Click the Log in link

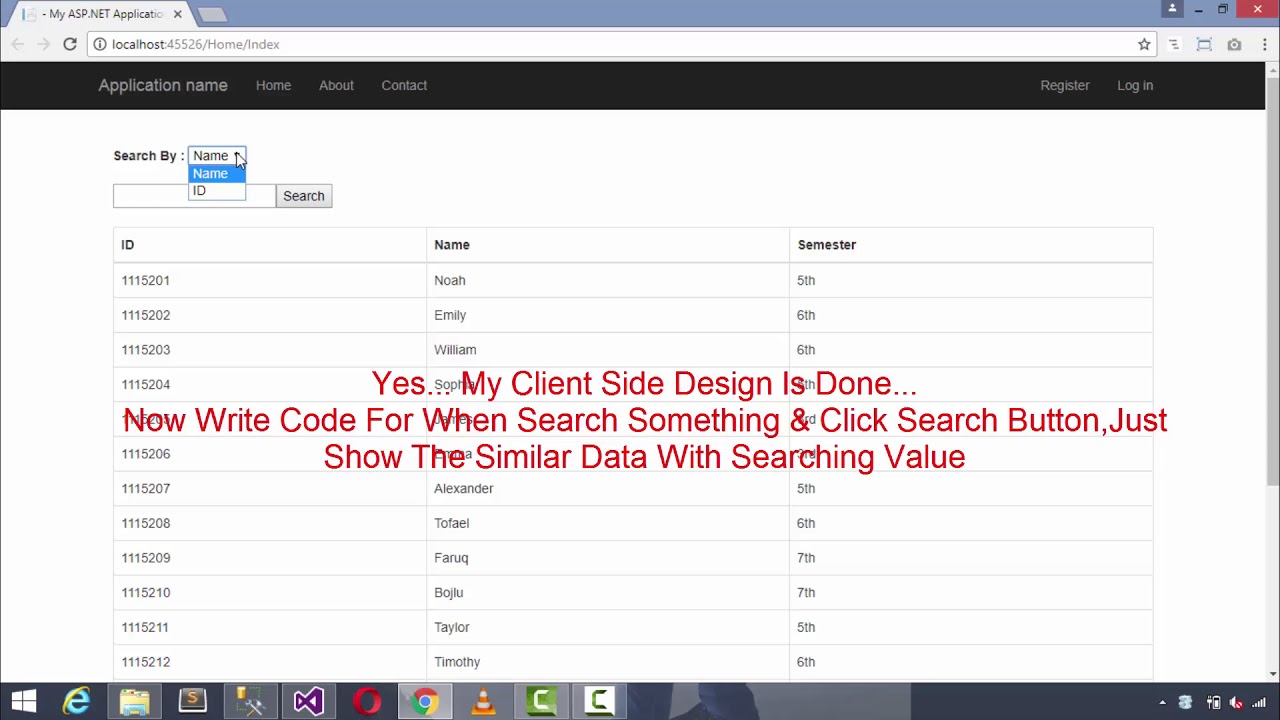pos(1135,85)
